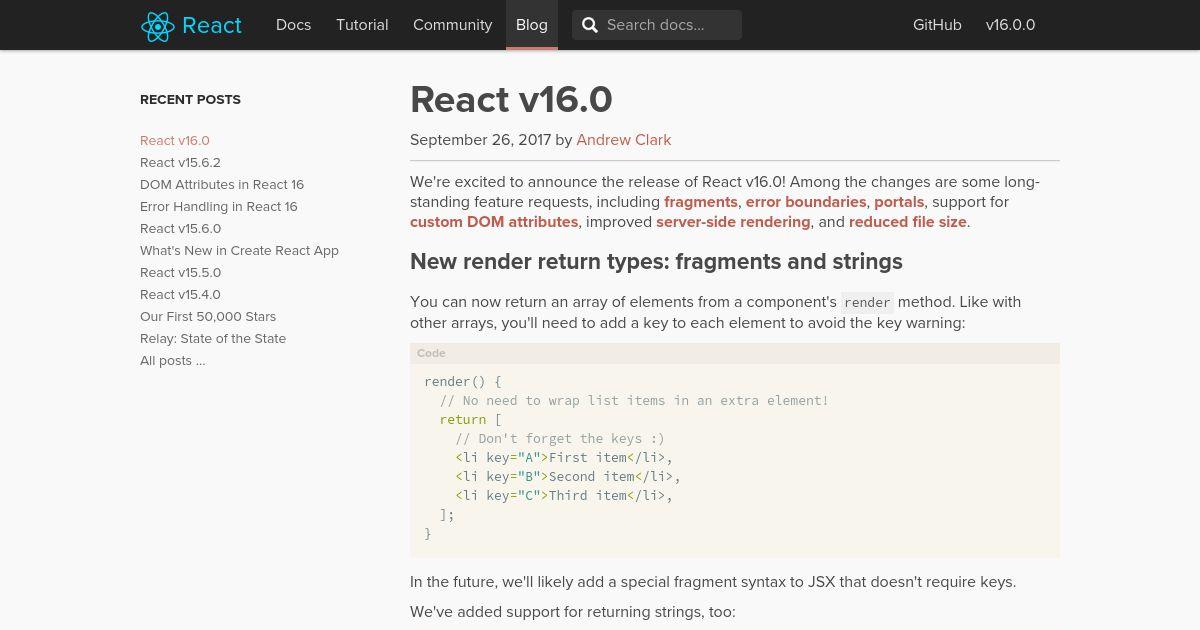
Task: Click the comment Don't forget the keys
Action: coord(560,438)
